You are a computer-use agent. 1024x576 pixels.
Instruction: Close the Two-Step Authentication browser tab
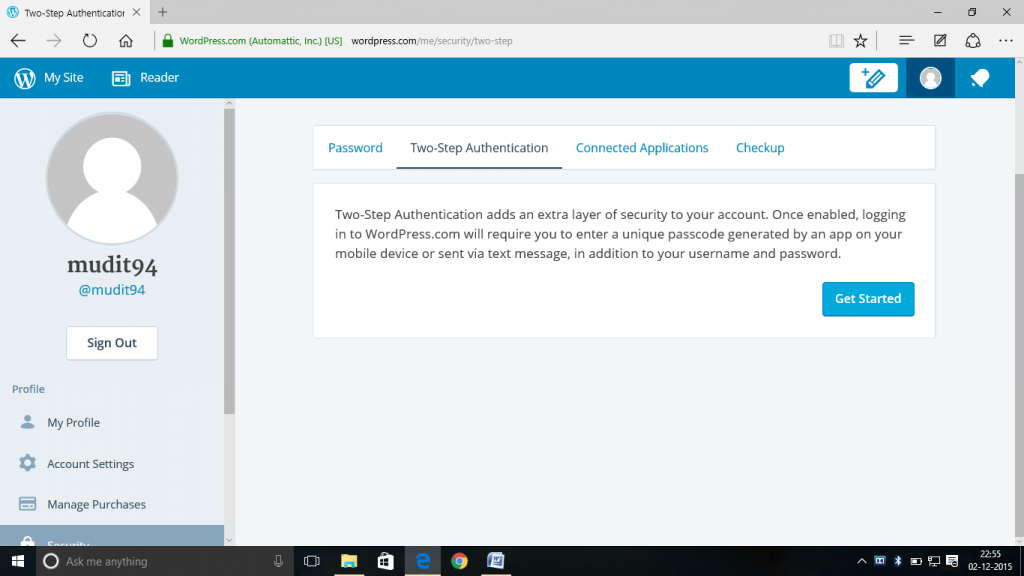coord(136,12)
